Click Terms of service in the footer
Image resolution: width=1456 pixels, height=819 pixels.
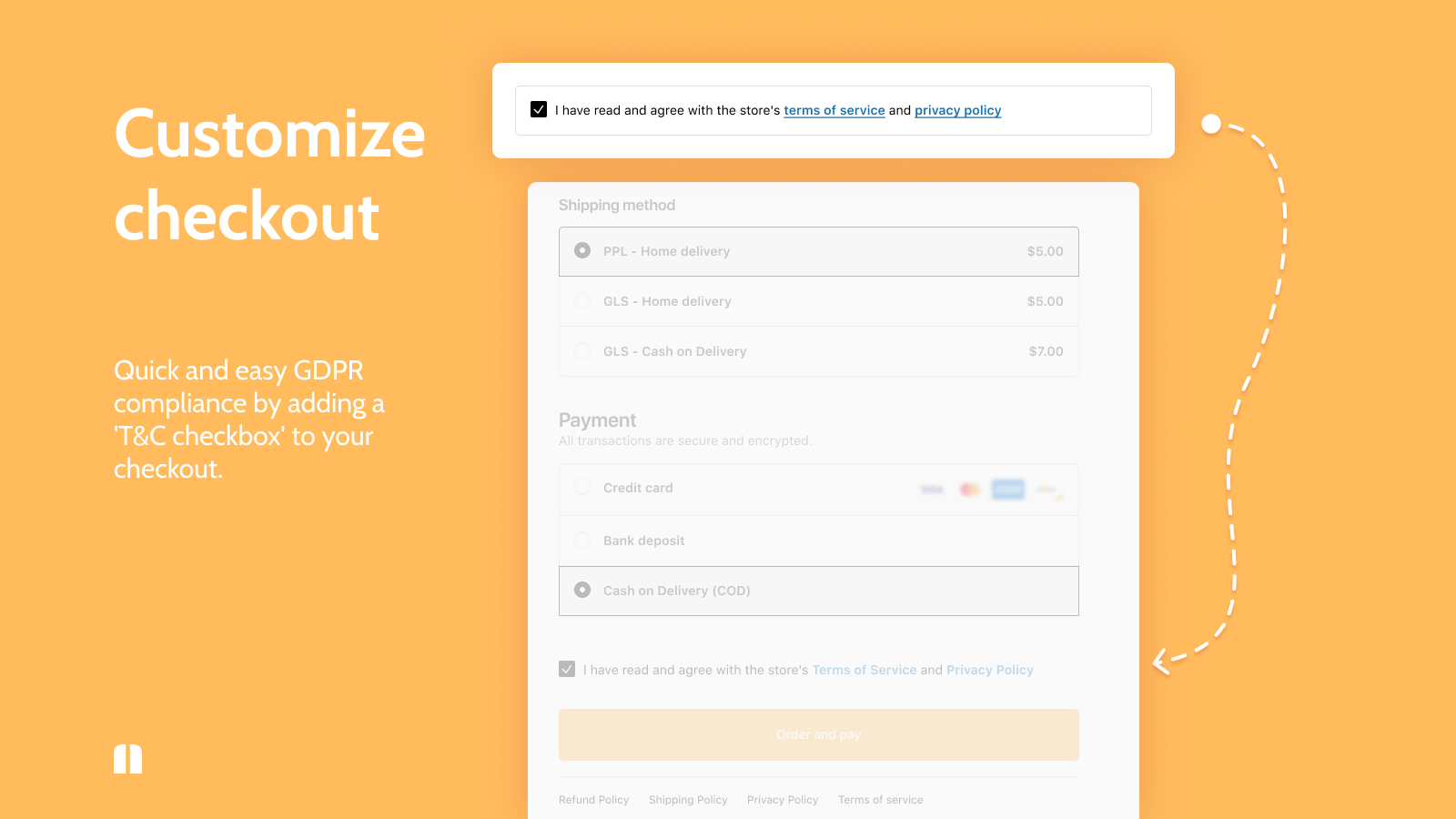(880, 800)
